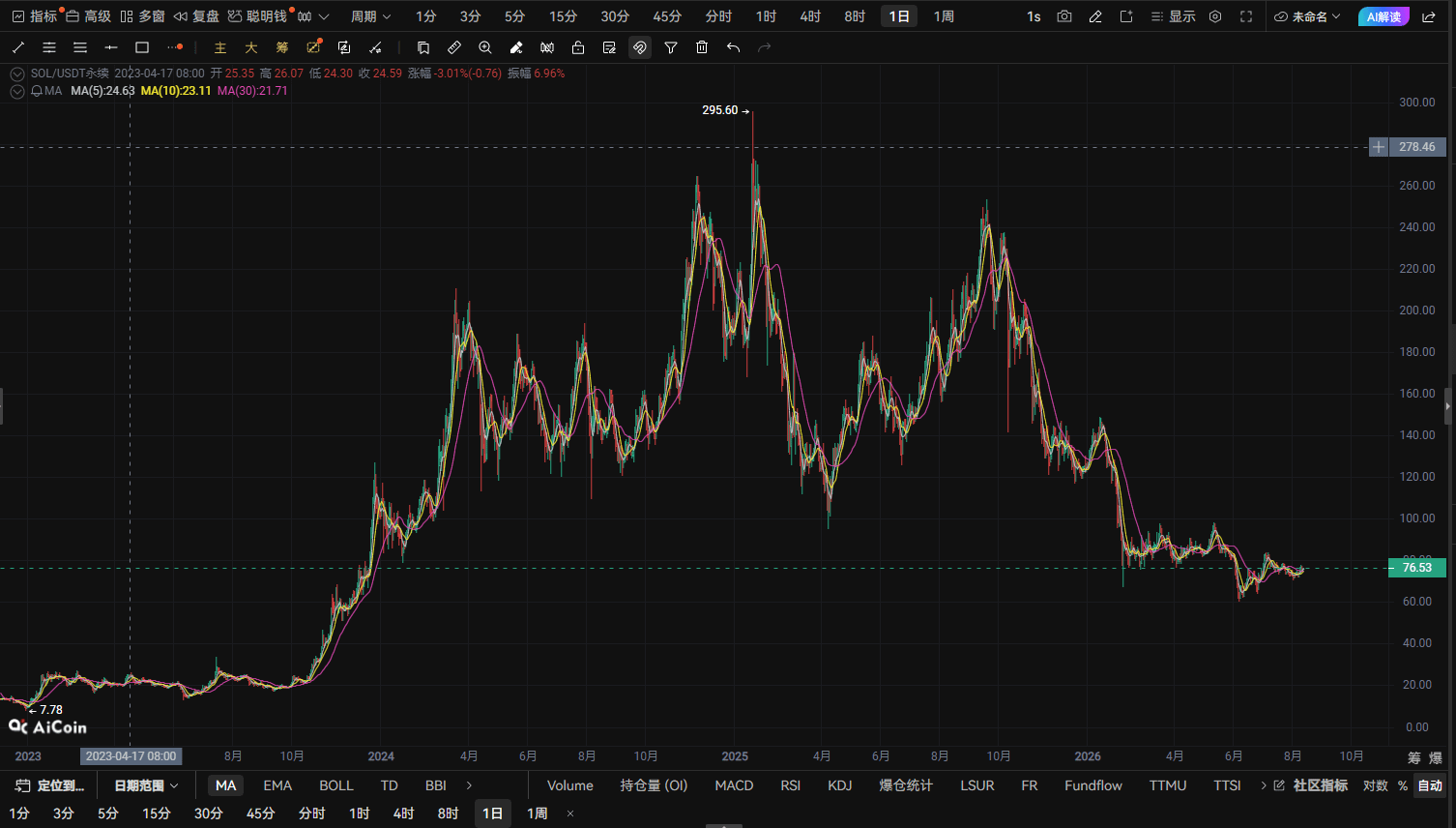Click the 显示 display options button
The image size is (1456, 828).
[1173, 16]
